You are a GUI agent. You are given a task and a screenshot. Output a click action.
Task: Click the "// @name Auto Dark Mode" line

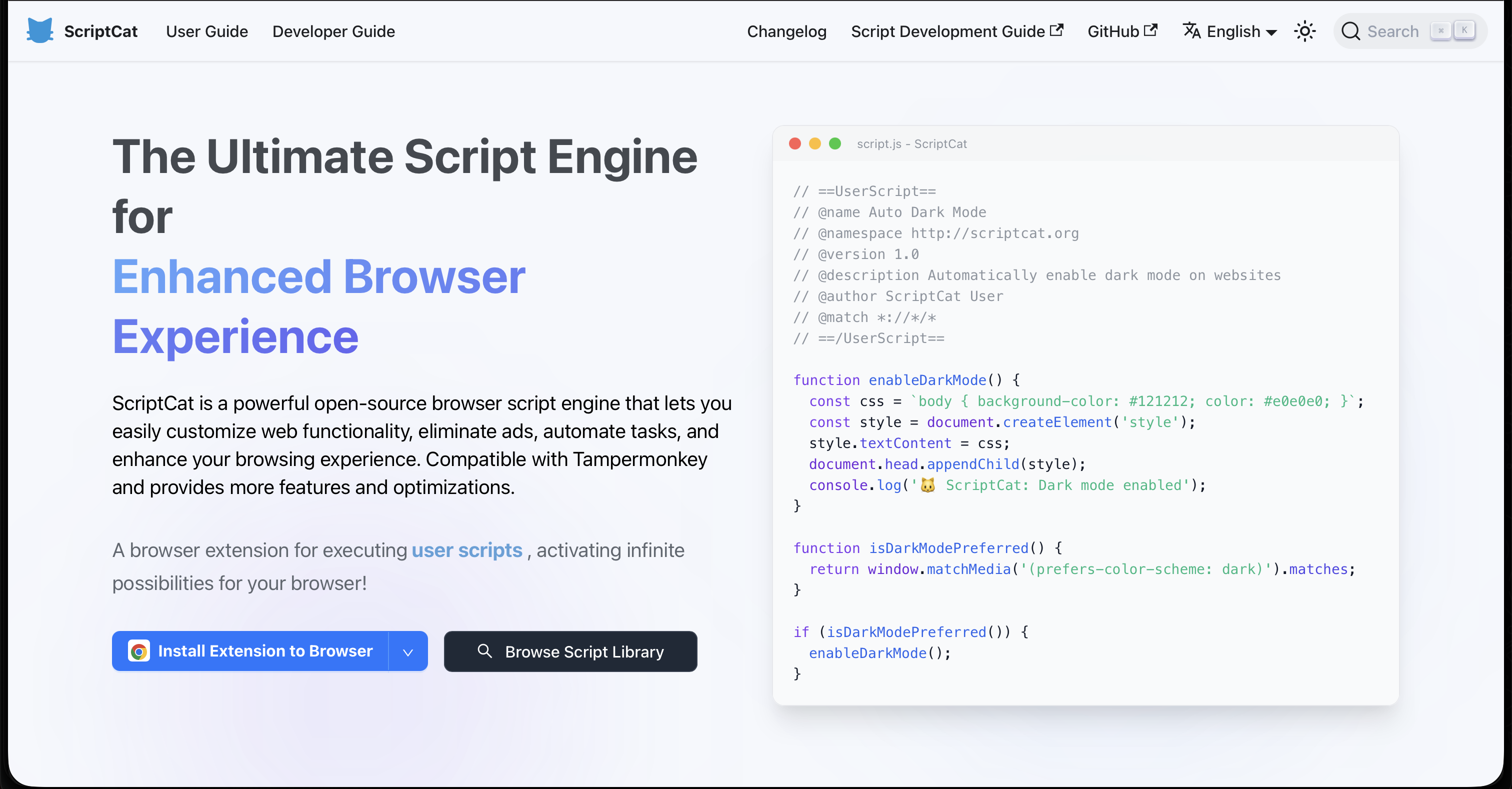(890, 212)
